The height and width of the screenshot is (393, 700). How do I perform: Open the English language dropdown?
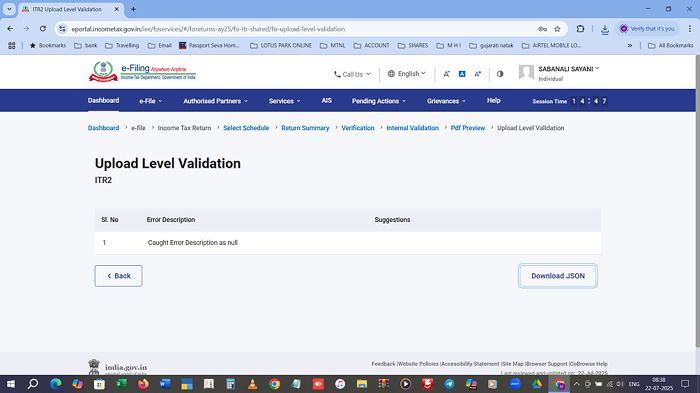(x=406, y=74)
